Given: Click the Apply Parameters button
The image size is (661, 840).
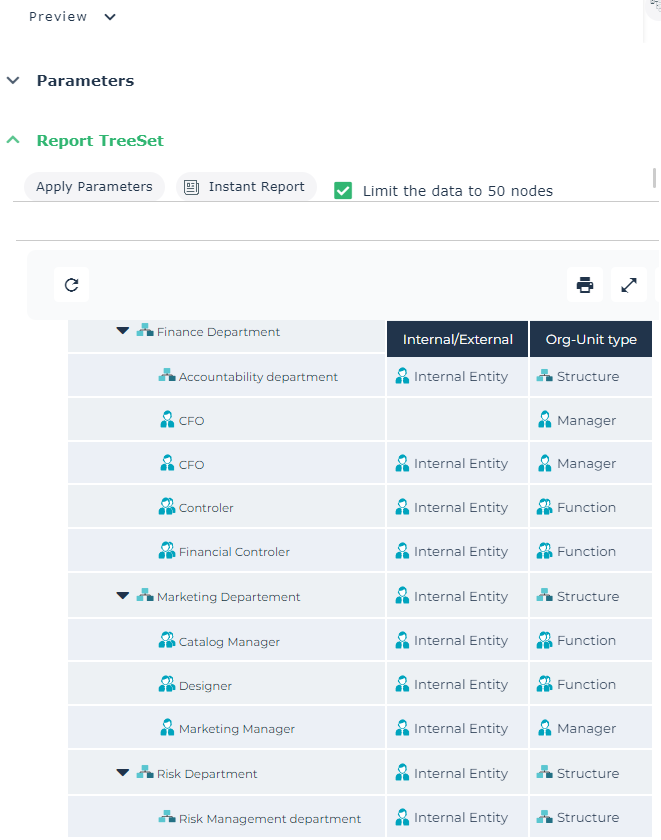Looking at the screenshot, I should coord(94,187).
